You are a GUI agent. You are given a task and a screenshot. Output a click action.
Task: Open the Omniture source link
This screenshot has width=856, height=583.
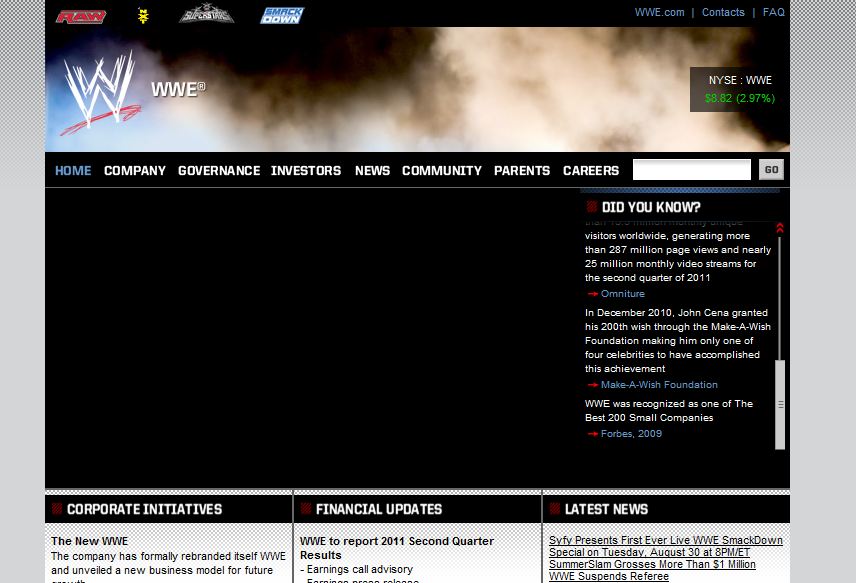pyautogui.click(x=623, y=294)
